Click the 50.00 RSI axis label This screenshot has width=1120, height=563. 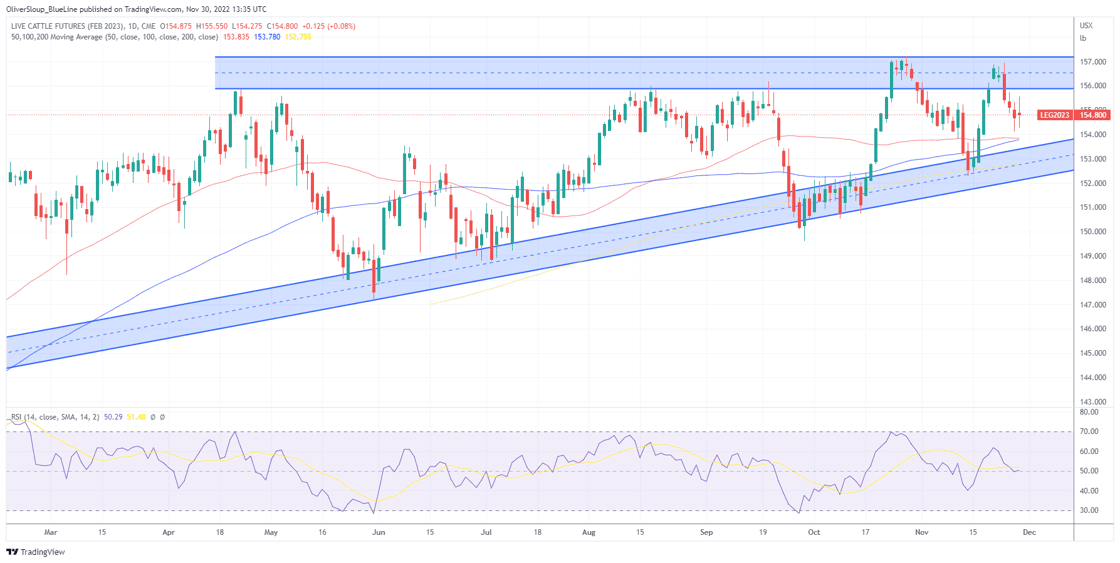(x=1091, y=472)
